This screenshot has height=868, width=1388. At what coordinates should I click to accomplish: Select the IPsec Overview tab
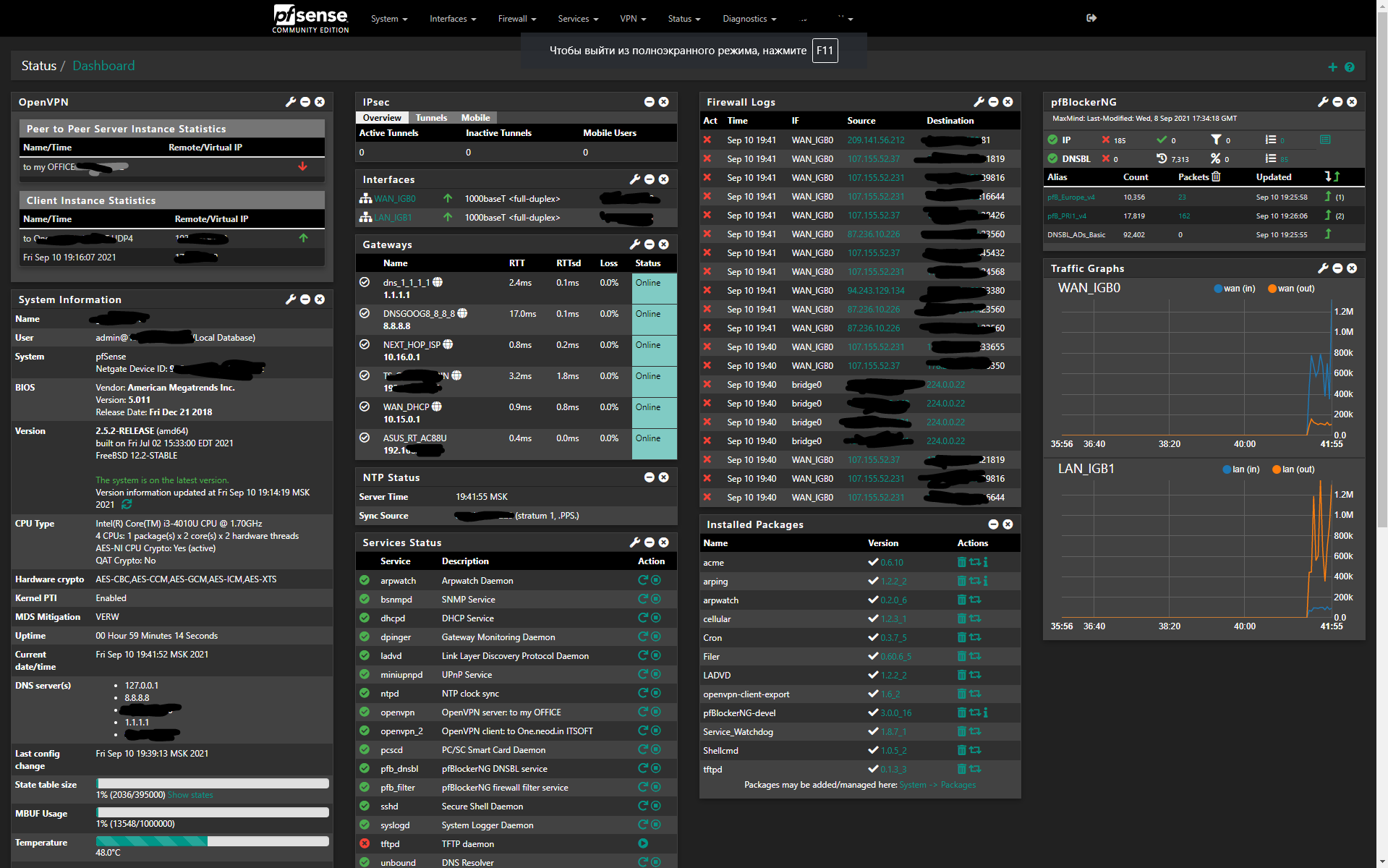(x=382, y=118)
